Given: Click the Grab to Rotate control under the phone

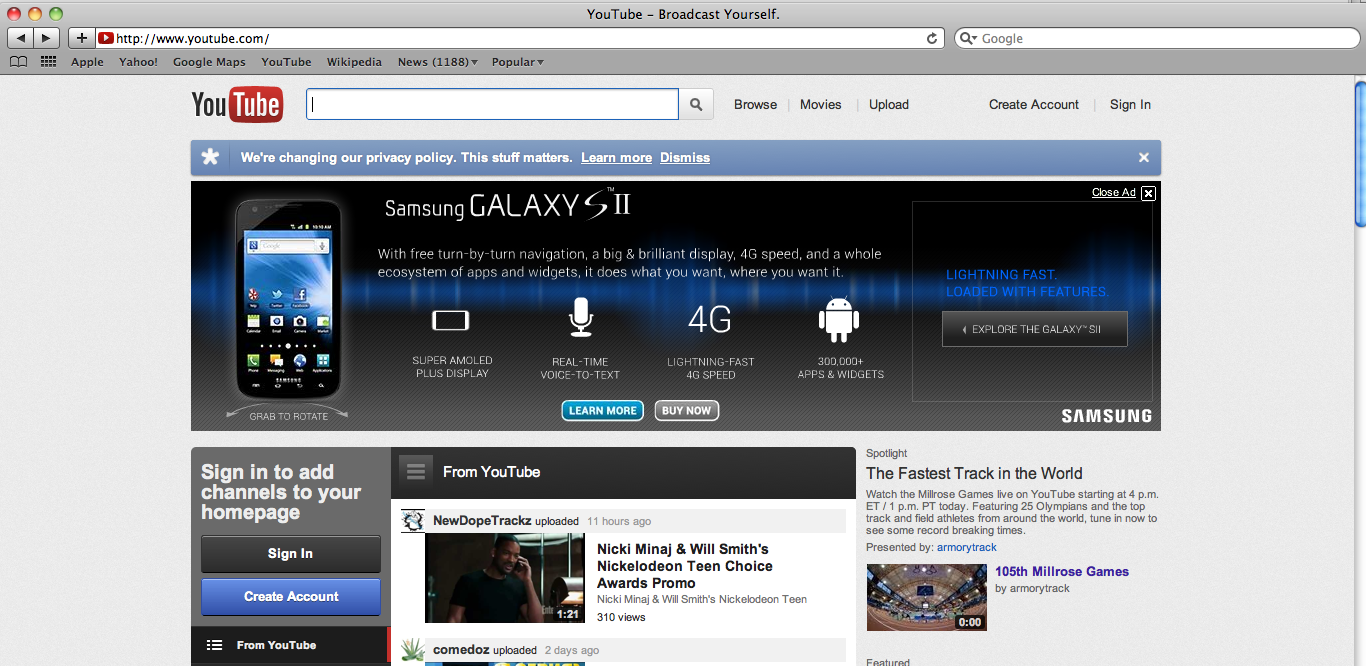Looking at the screenshot, I should pos(289,415).
